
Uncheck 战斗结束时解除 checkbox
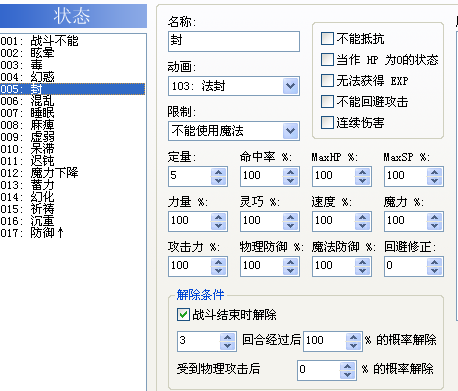point(183,314)
